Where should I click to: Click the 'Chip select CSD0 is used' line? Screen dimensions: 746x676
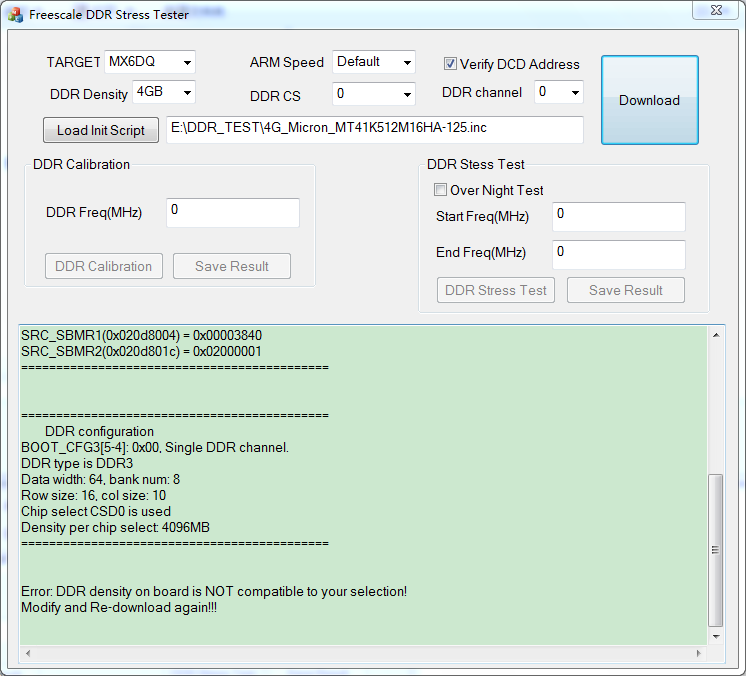click(x=96, y=511)
